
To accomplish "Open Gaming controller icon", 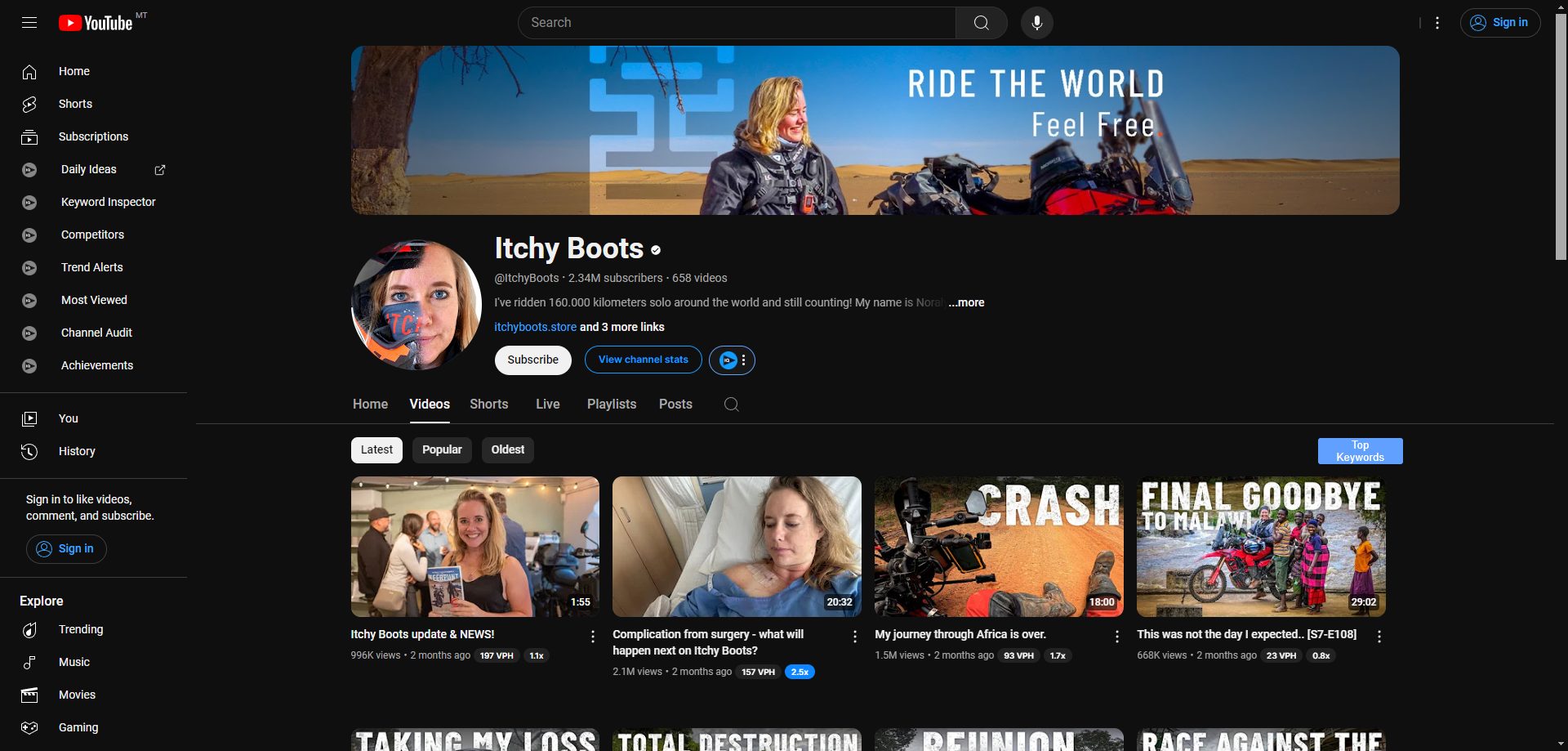I will coord(29,728).
